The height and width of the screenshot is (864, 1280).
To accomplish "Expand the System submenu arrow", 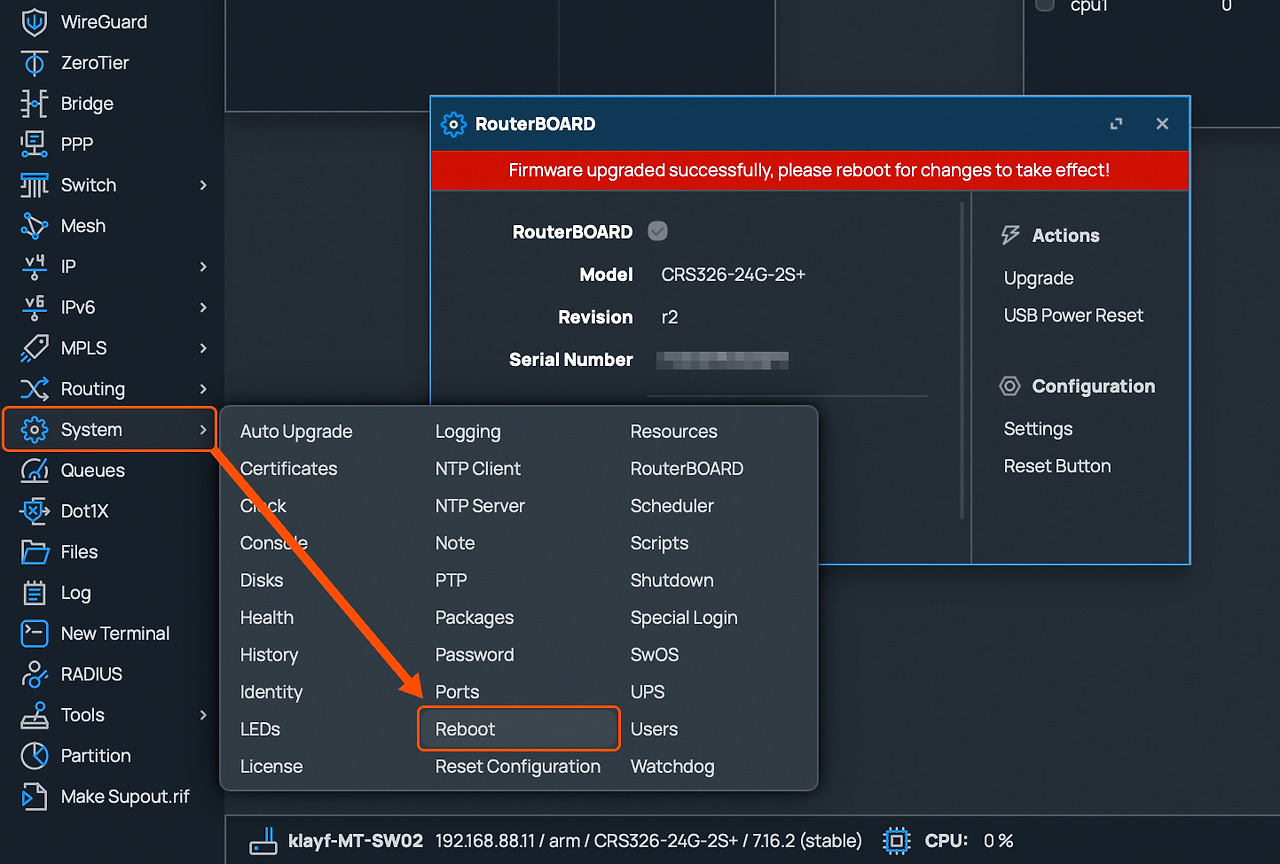I will pyautogui.click(x=203, y=430).
